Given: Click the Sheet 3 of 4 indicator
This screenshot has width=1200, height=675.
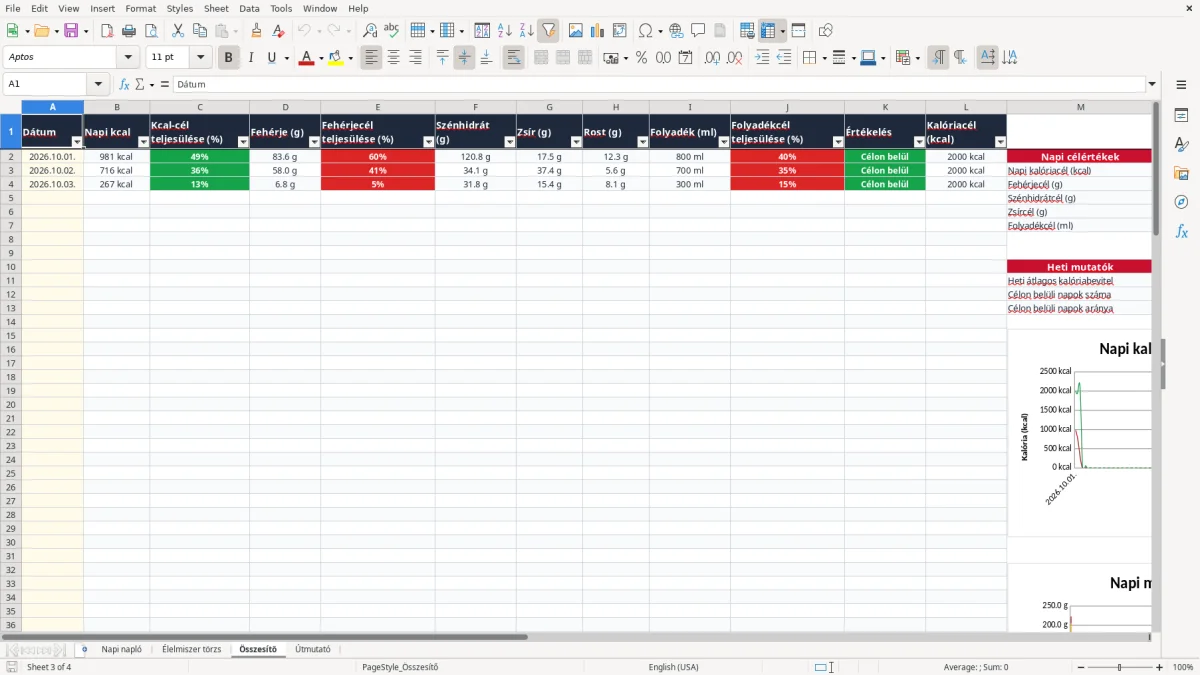Looking at the screenshot, I should (x=49, y=667).
